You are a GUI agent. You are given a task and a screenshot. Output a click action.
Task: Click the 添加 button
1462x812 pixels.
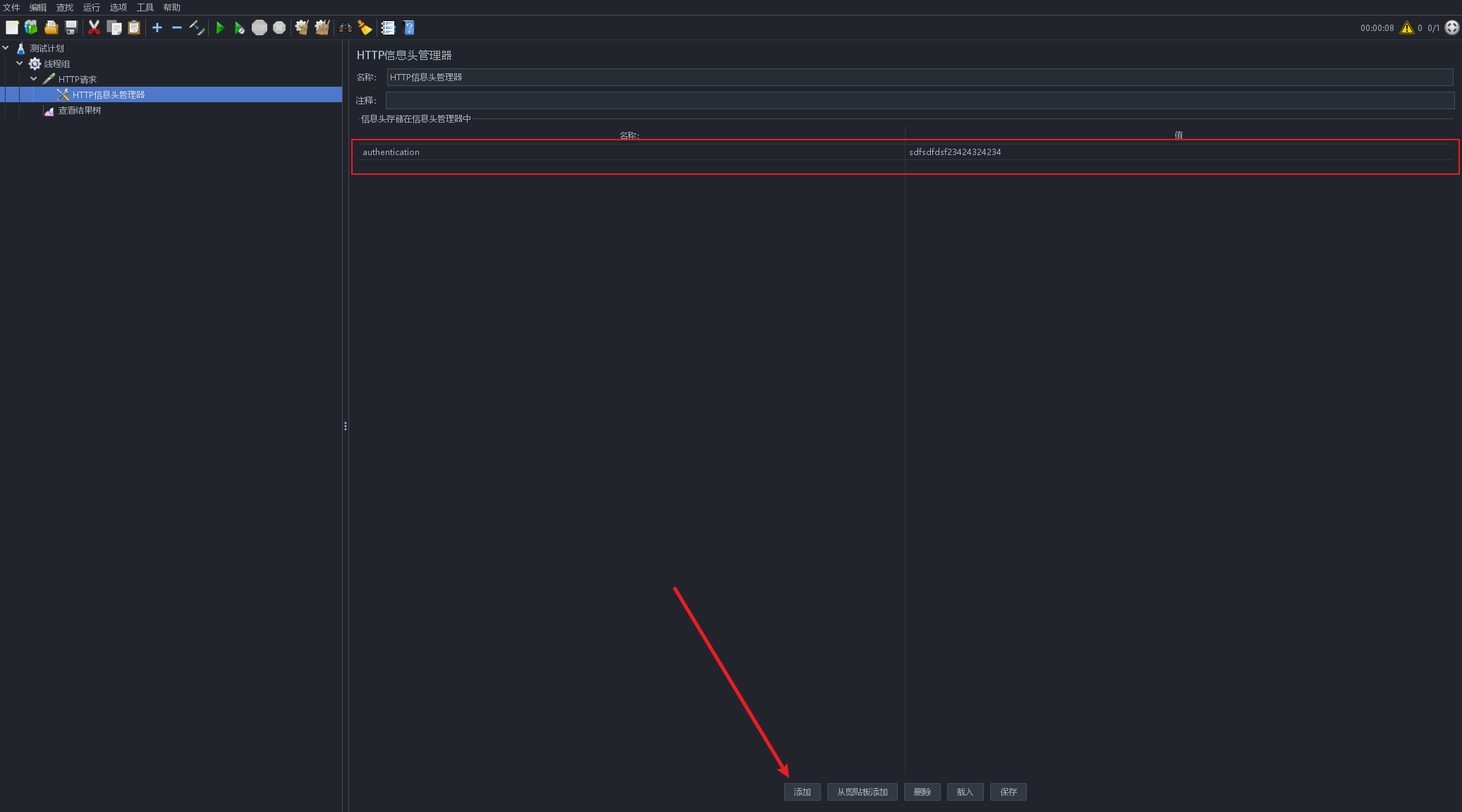(802, 792)
